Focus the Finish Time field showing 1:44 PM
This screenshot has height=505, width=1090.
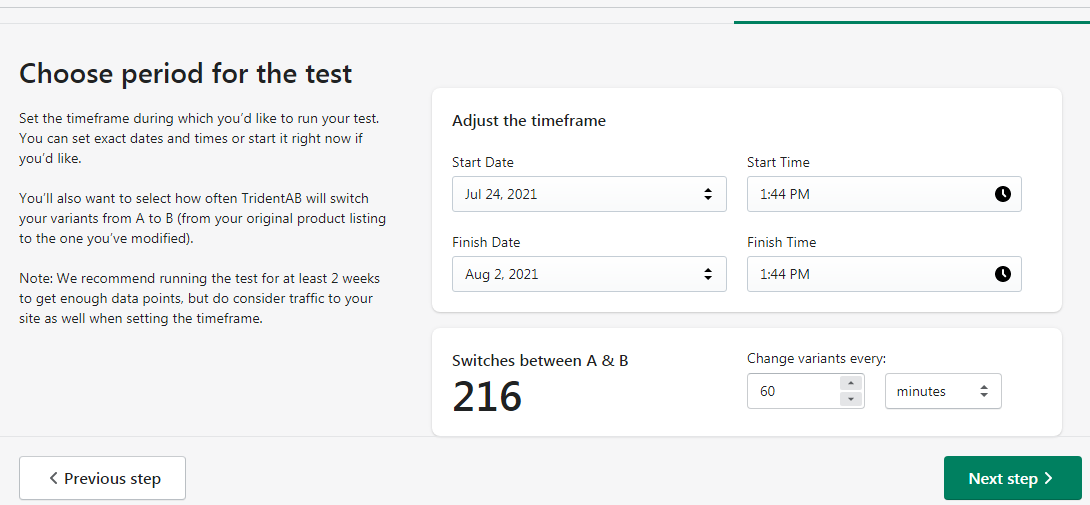coord(868,274)
